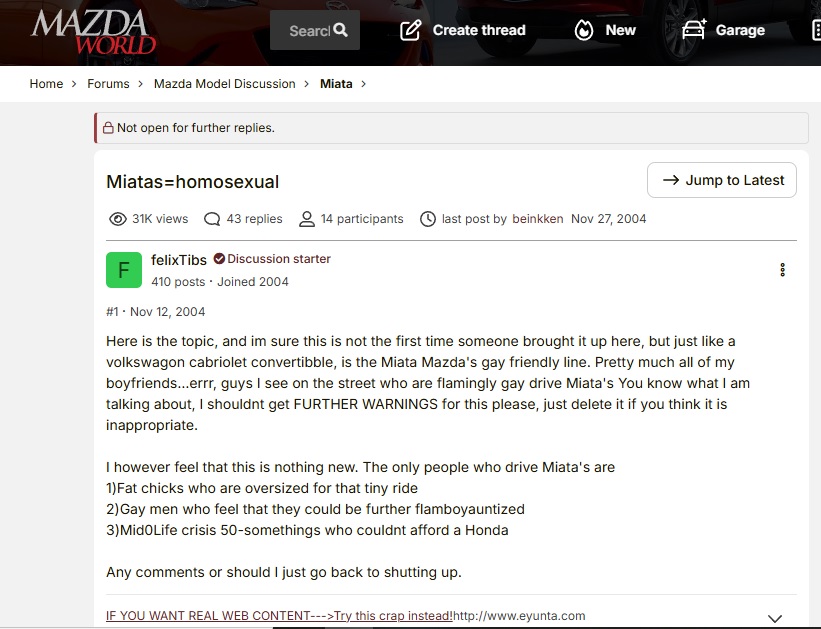Click chevron after Miata breadcrumb

point(363,84)
